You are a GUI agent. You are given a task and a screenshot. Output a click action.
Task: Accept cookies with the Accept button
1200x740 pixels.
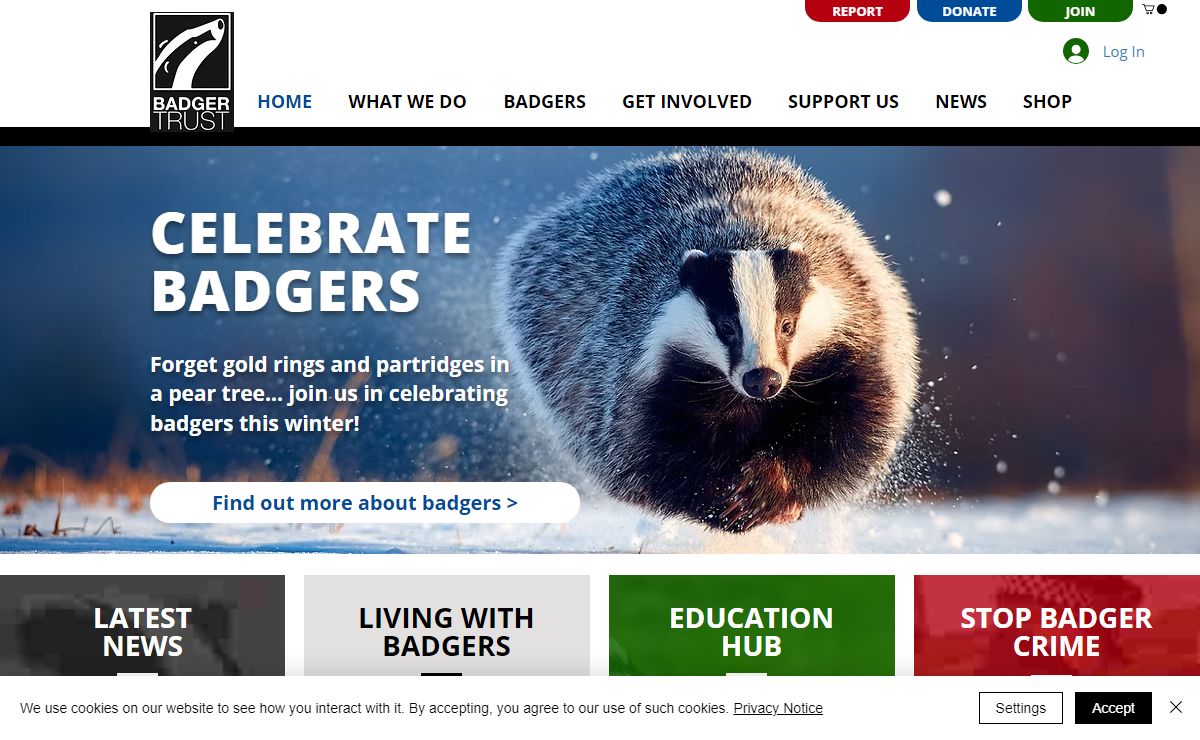click(1113, 708)
